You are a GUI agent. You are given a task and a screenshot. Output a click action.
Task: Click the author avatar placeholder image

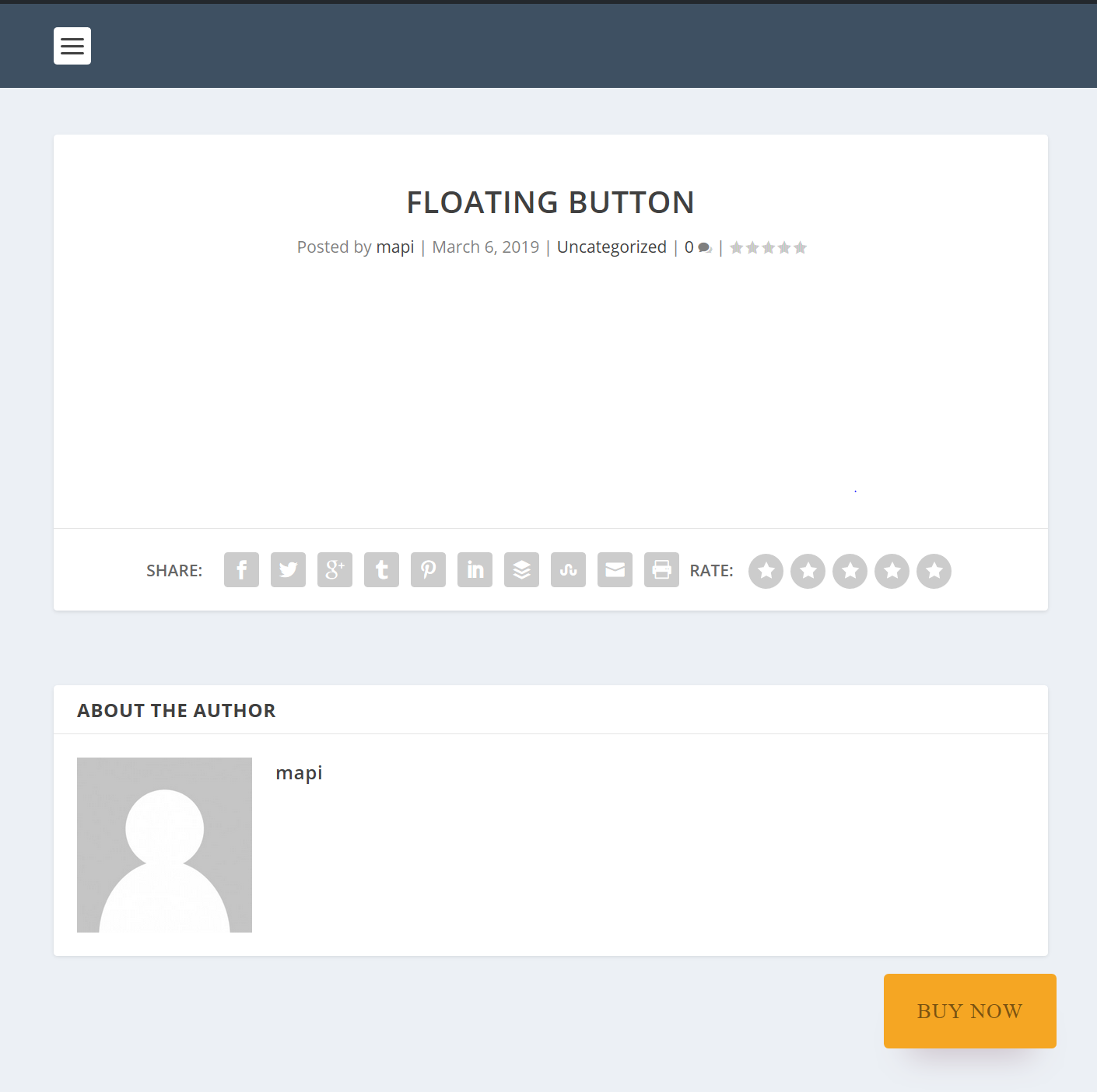click(x=163, y=845)
